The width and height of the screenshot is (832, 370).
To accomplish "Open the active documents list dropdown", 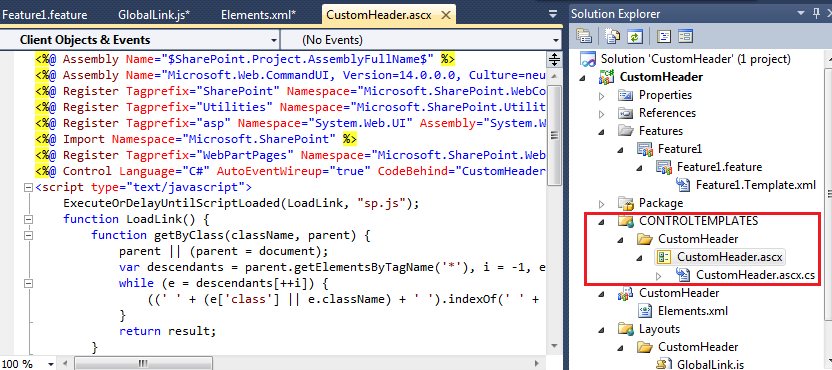I will point(553,15).
